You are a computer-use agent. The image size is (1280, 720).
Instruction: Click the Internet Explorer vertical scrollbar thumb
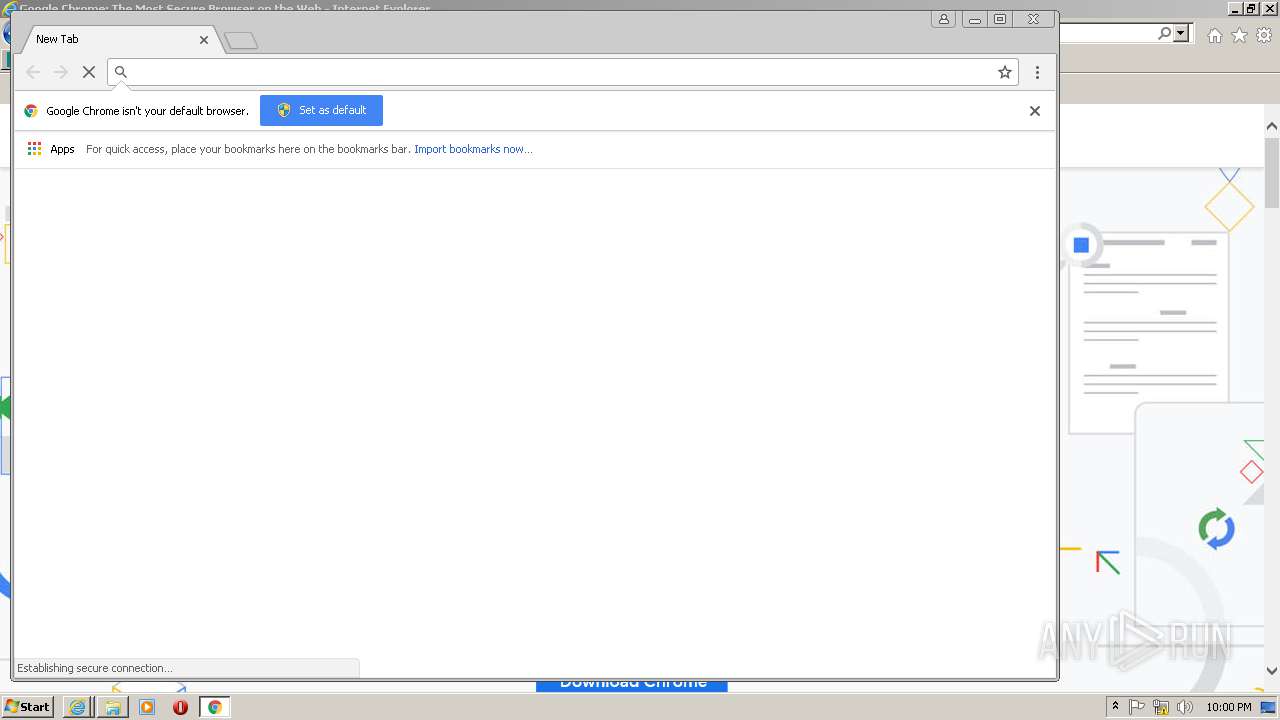1272,173
